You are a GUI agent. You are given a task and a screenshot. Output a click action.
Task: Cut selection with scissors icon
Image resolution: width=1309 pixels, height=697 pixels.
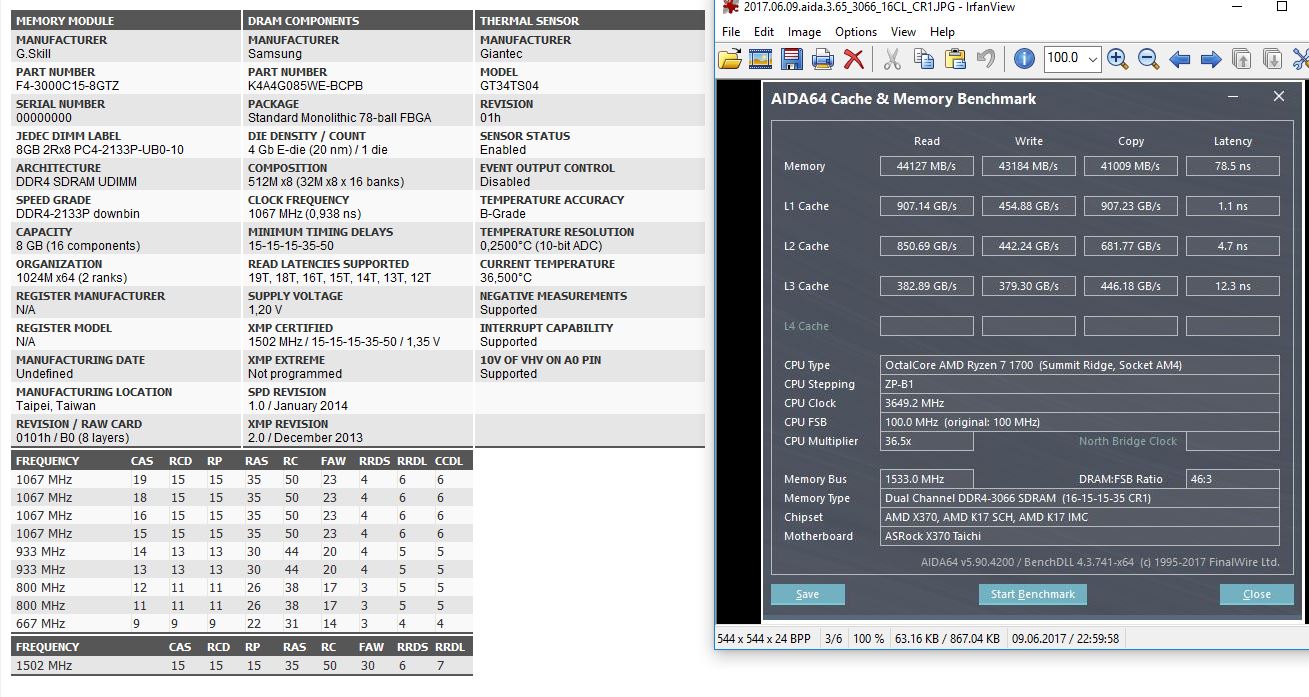(x=893, y=59)
